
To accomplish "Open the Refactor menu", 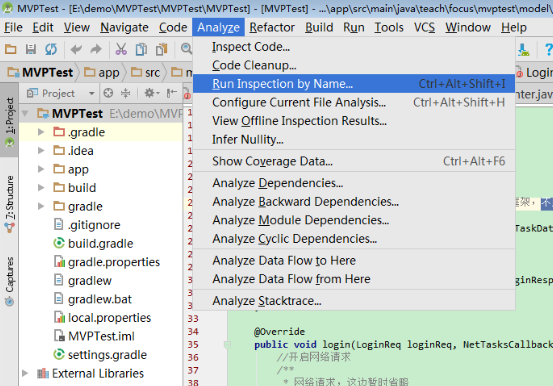I will coord(272,28).
